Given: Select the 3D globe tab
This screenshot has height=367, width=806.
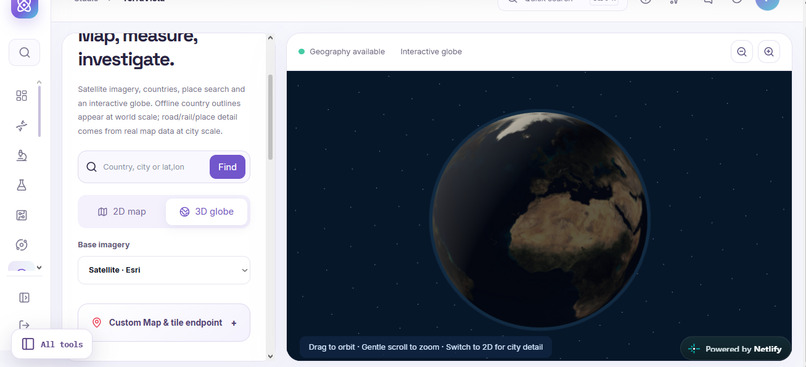Looking at the screenshot, I should point(207,212).
